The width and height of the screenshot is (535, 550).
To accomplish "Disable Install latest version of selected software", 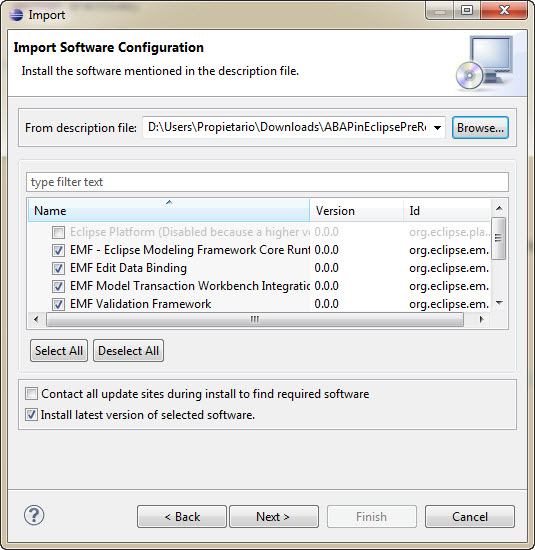I will point(31,415).
